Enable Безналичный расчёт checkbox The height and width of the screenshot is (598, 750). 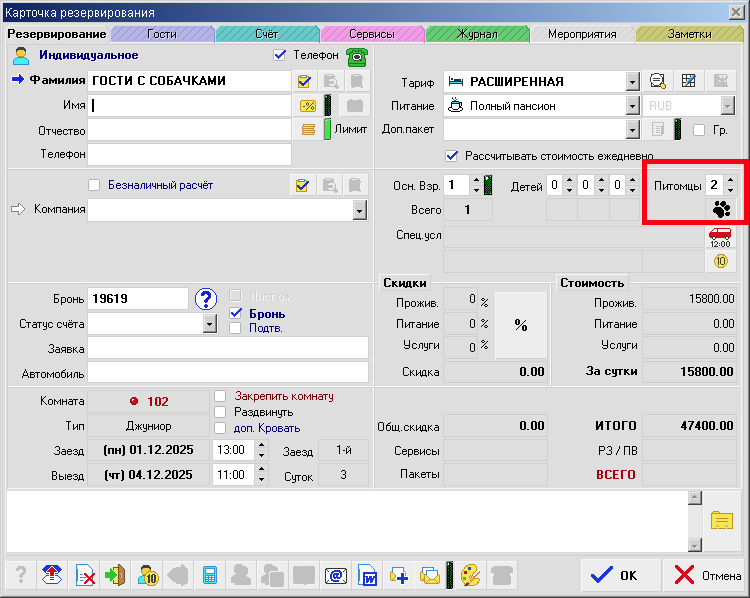pyautogui.click(x=94, y=185)
